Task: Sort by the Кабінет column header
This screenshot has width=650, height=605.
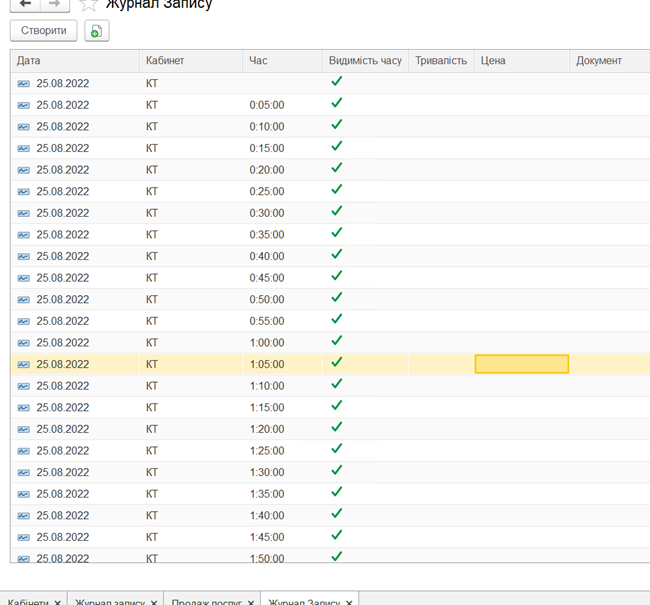Action: pos(190,61)
